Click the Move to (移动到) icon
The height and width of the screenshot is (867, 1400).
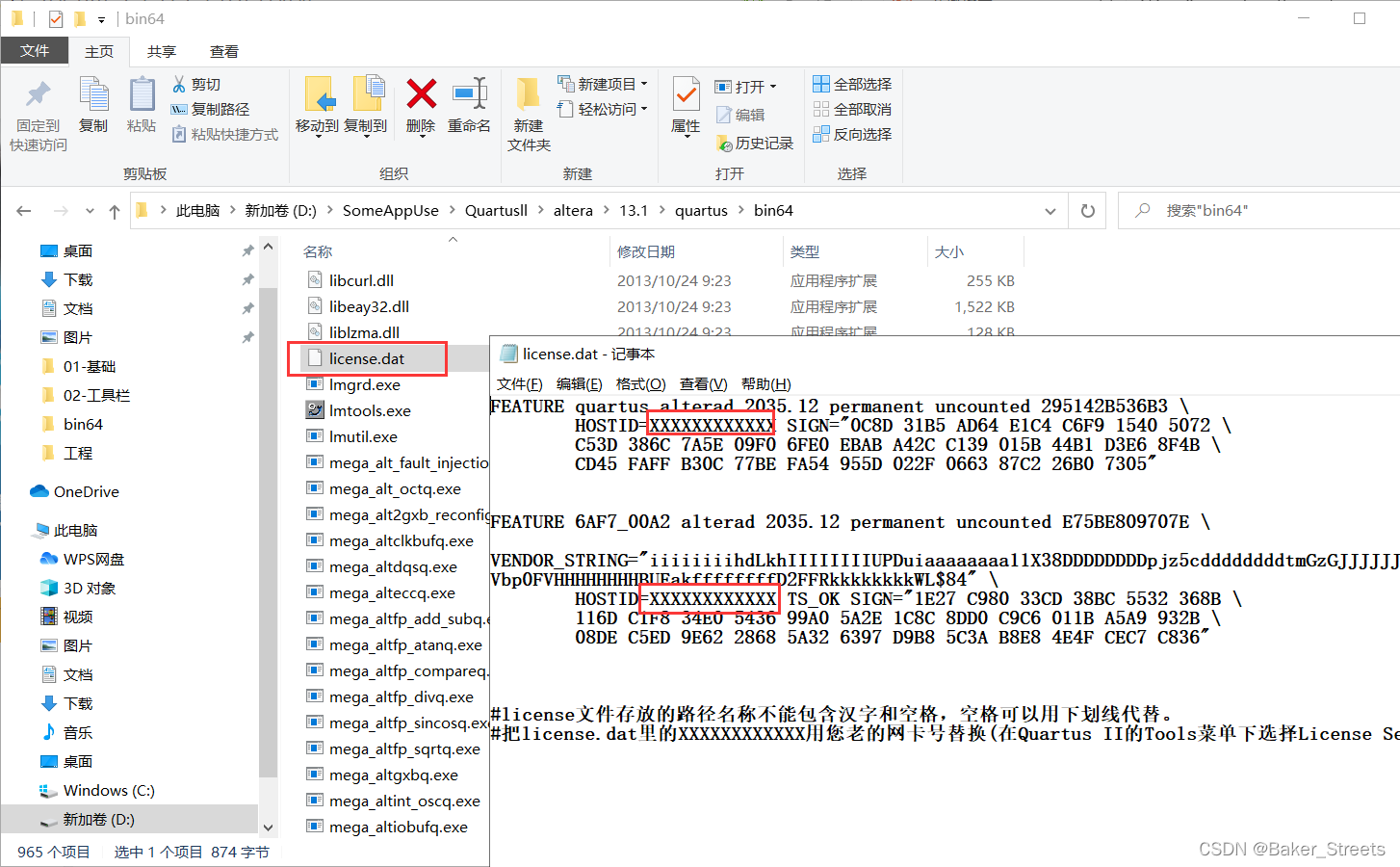pos(319,94)
